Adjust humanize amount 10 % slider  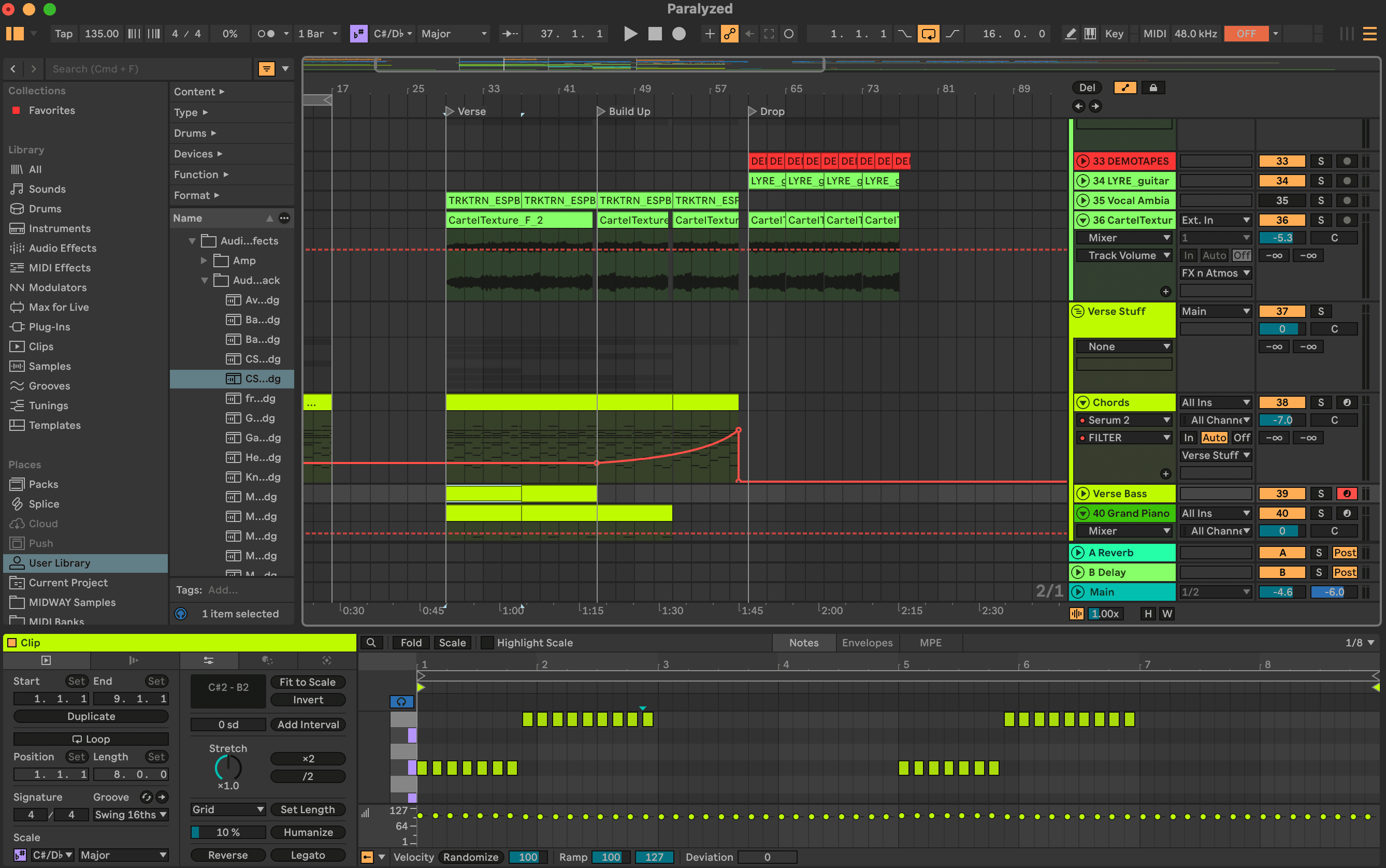click(228, 832)
